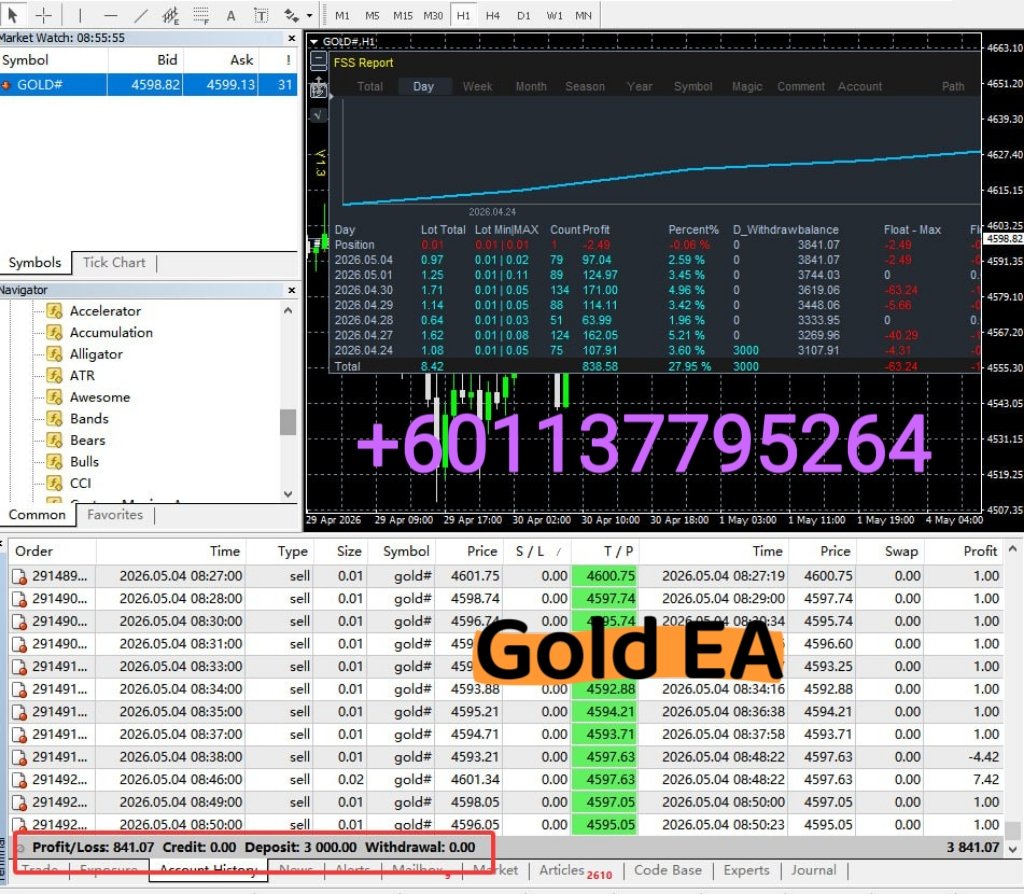Click the Awesome indicator icon
The width and height of the screenshot is (1024, 894).
pos(55,397)
